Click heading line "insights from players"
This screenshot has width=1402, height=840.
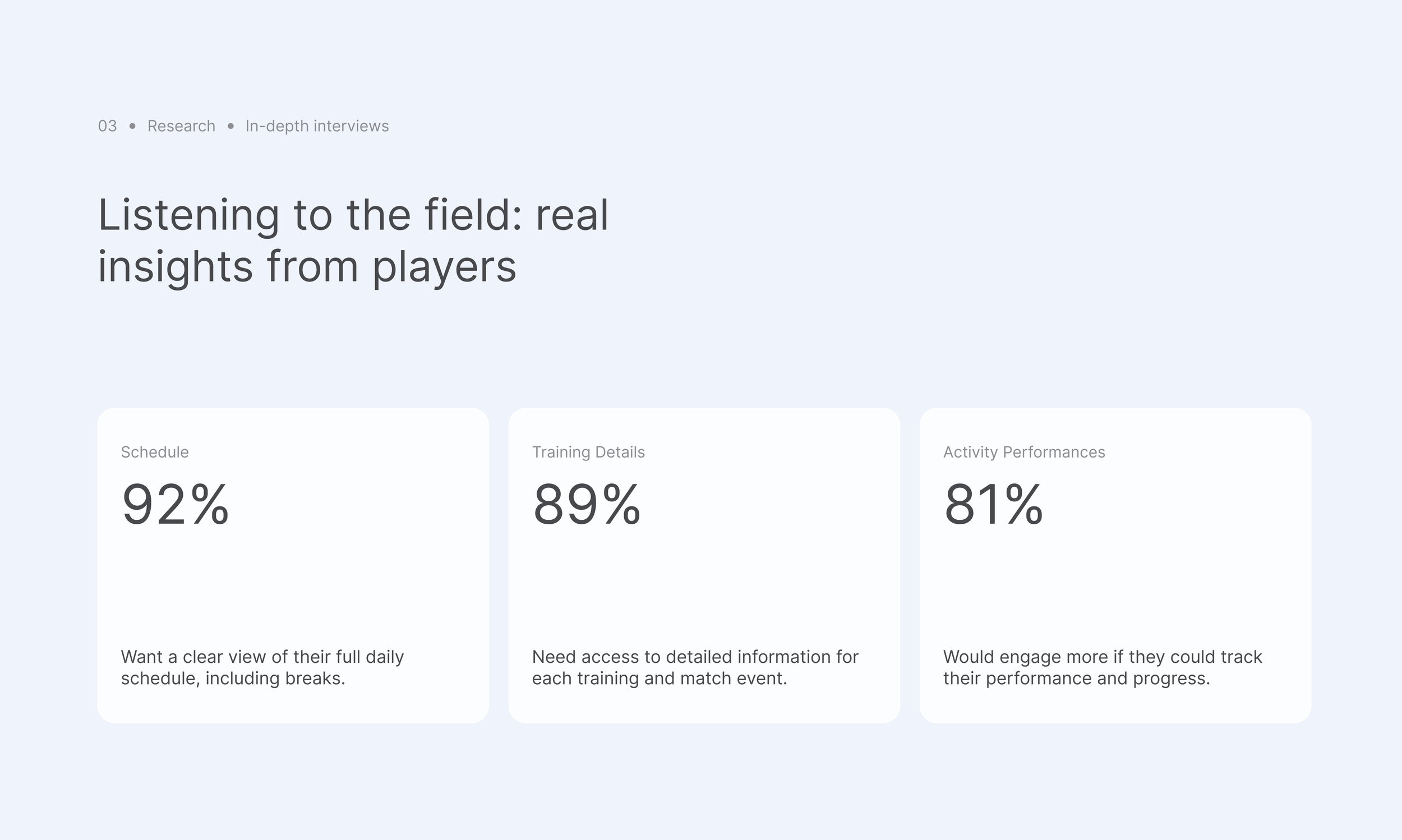(307, 266)
